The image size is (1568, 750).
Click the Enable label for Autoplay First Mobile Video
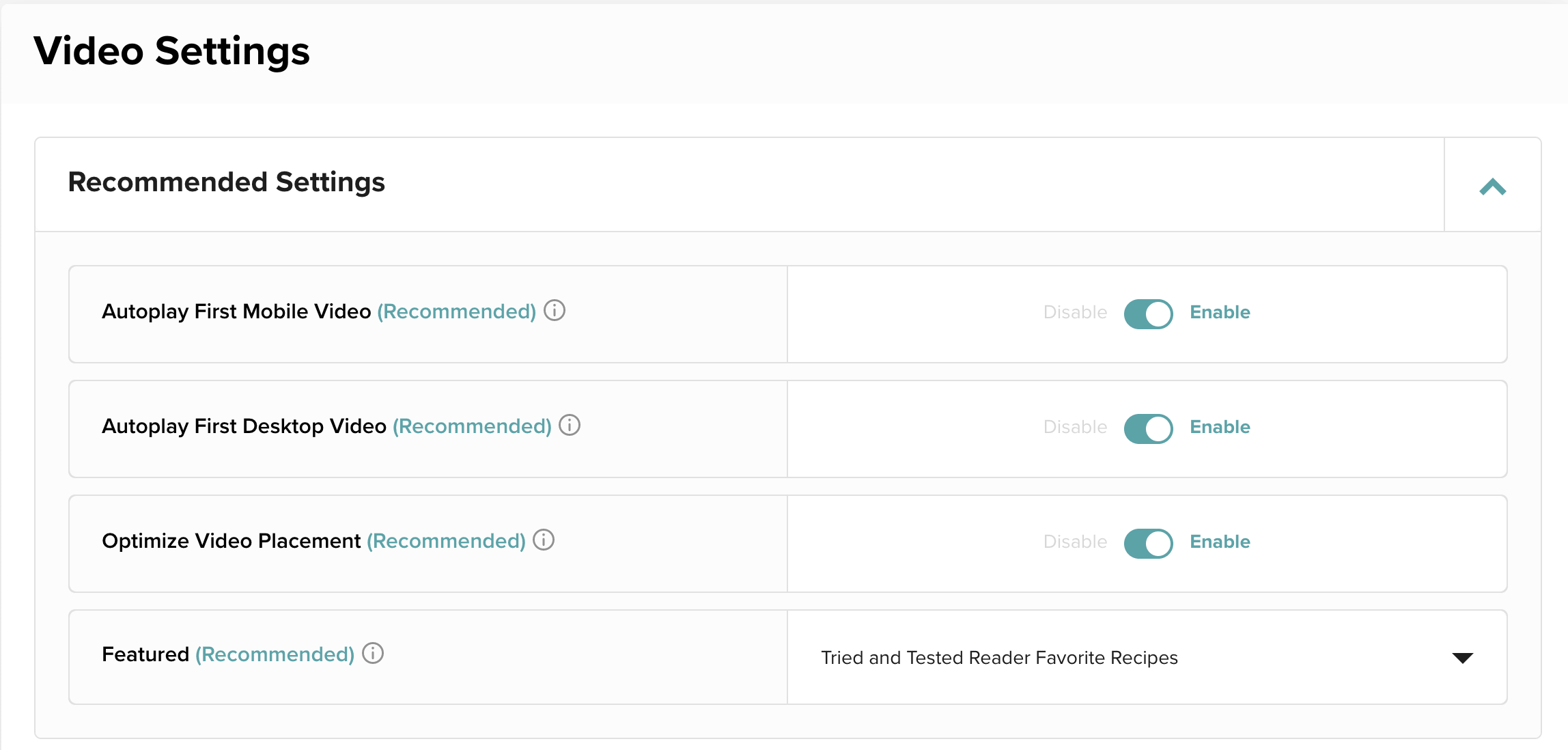click(x=1220, y=312)
